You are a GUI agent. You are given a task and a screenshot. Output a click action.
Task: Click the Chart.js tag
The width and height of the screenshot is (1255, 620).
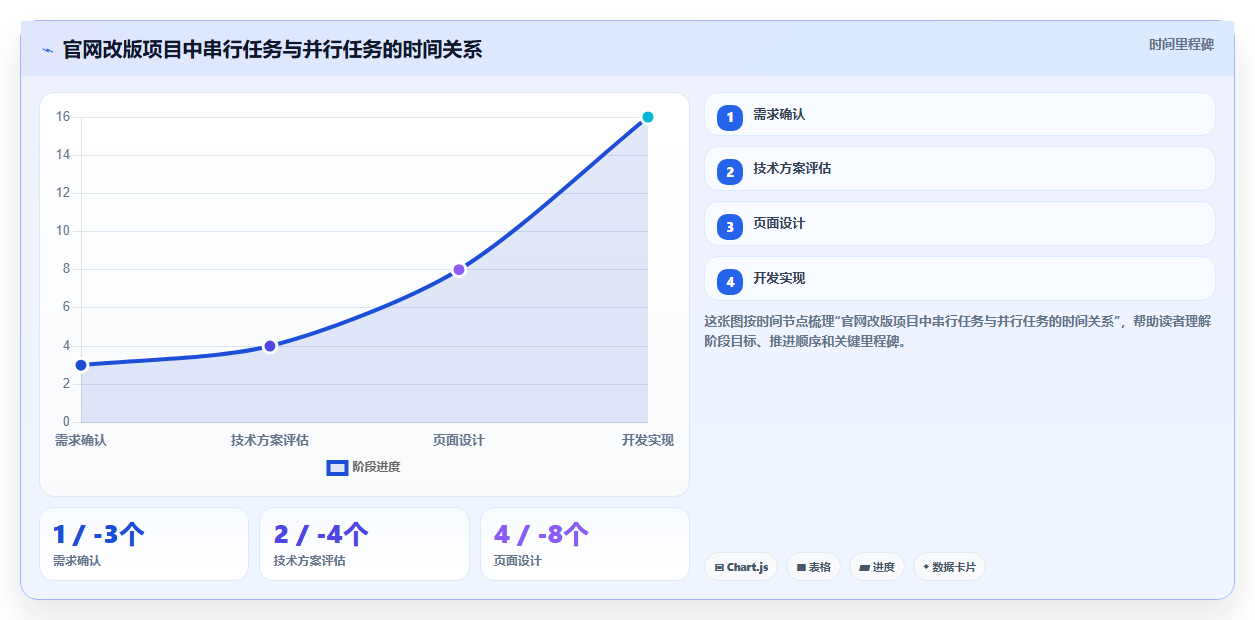pyautogui.click(x=741, y=567)
